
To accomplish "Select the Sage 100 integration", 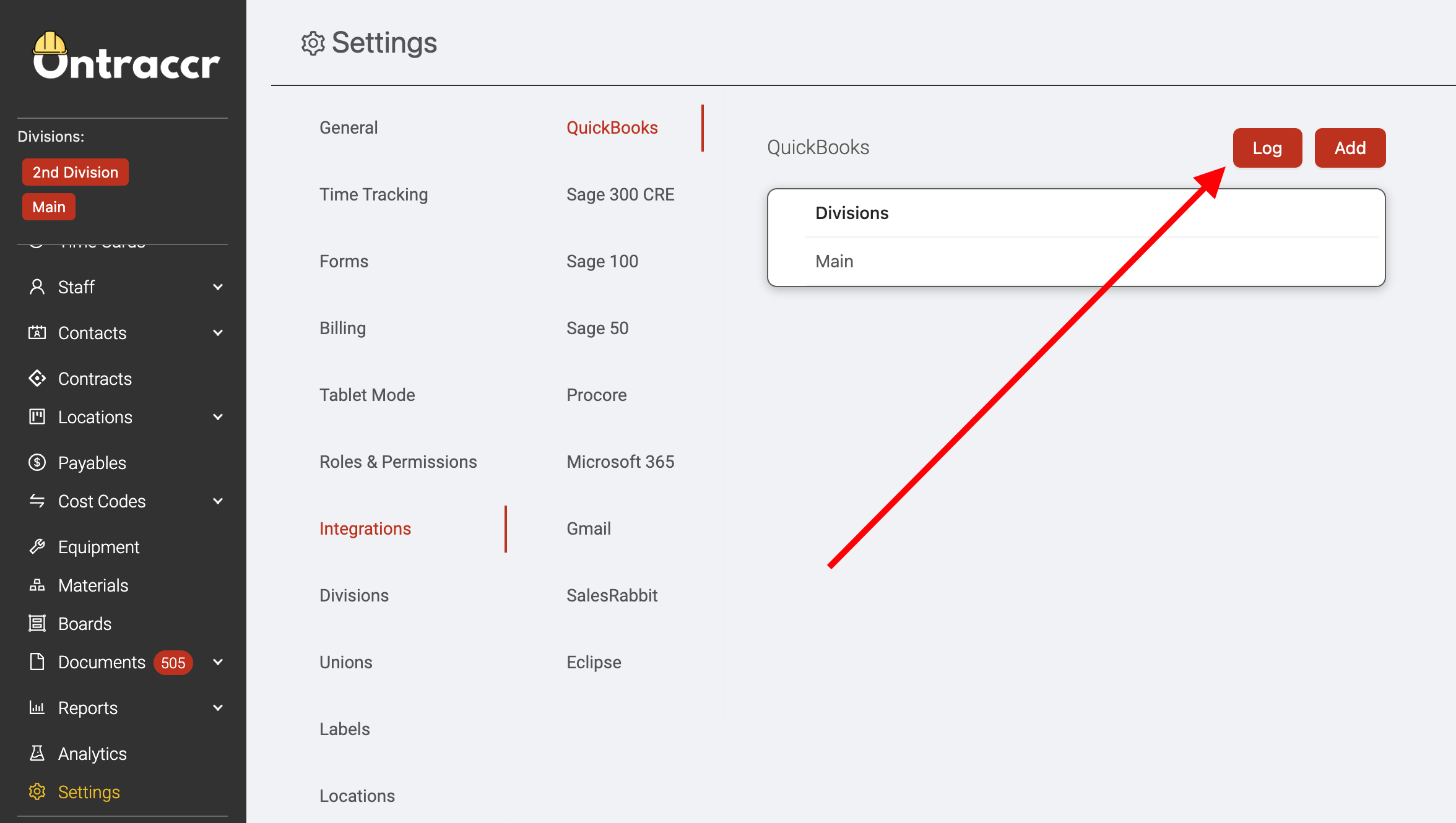I will click(x=602, y=261).
